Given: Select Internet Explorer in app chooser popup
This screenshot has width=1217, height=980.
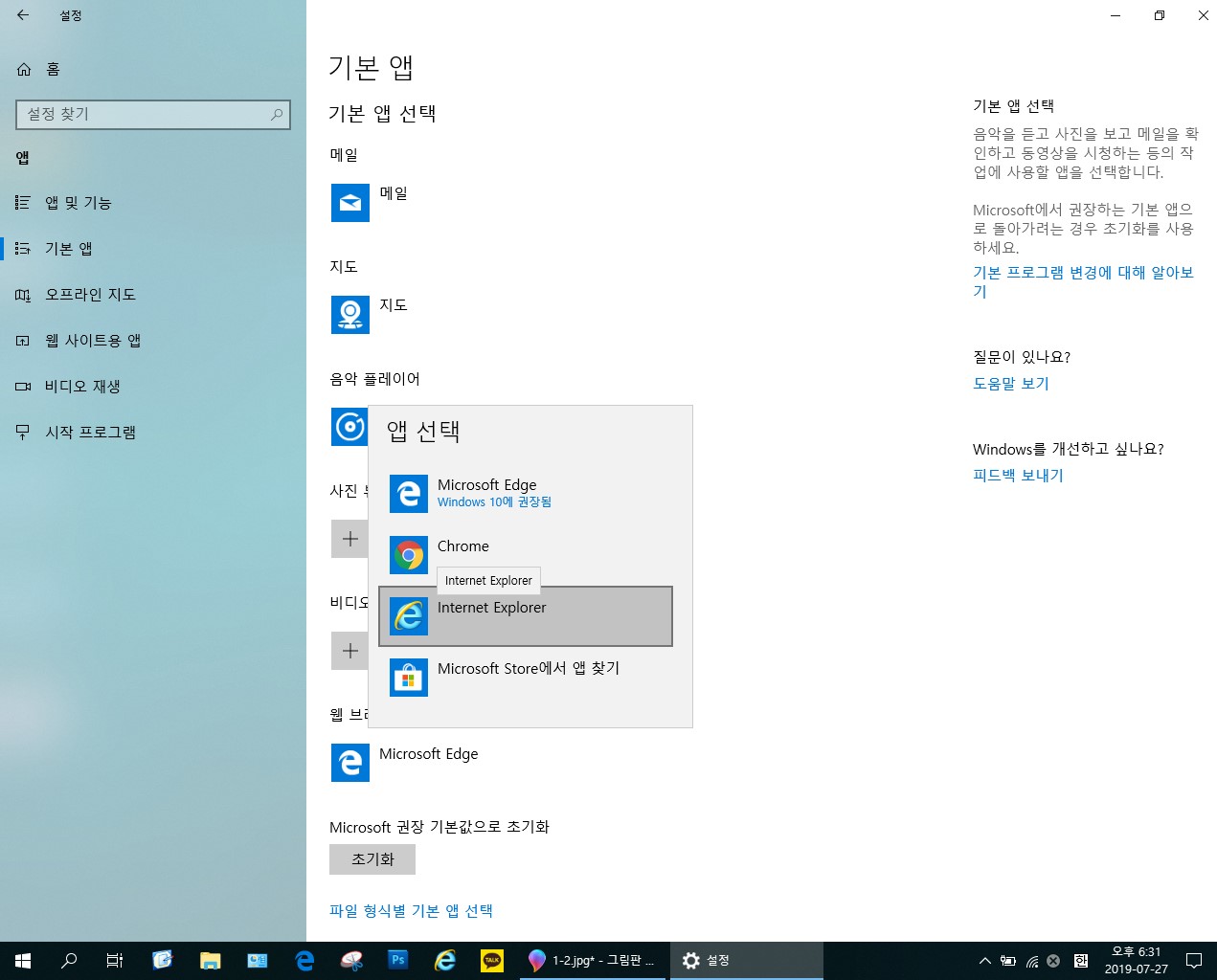Looking at the screenshot, I should point(526,616).
